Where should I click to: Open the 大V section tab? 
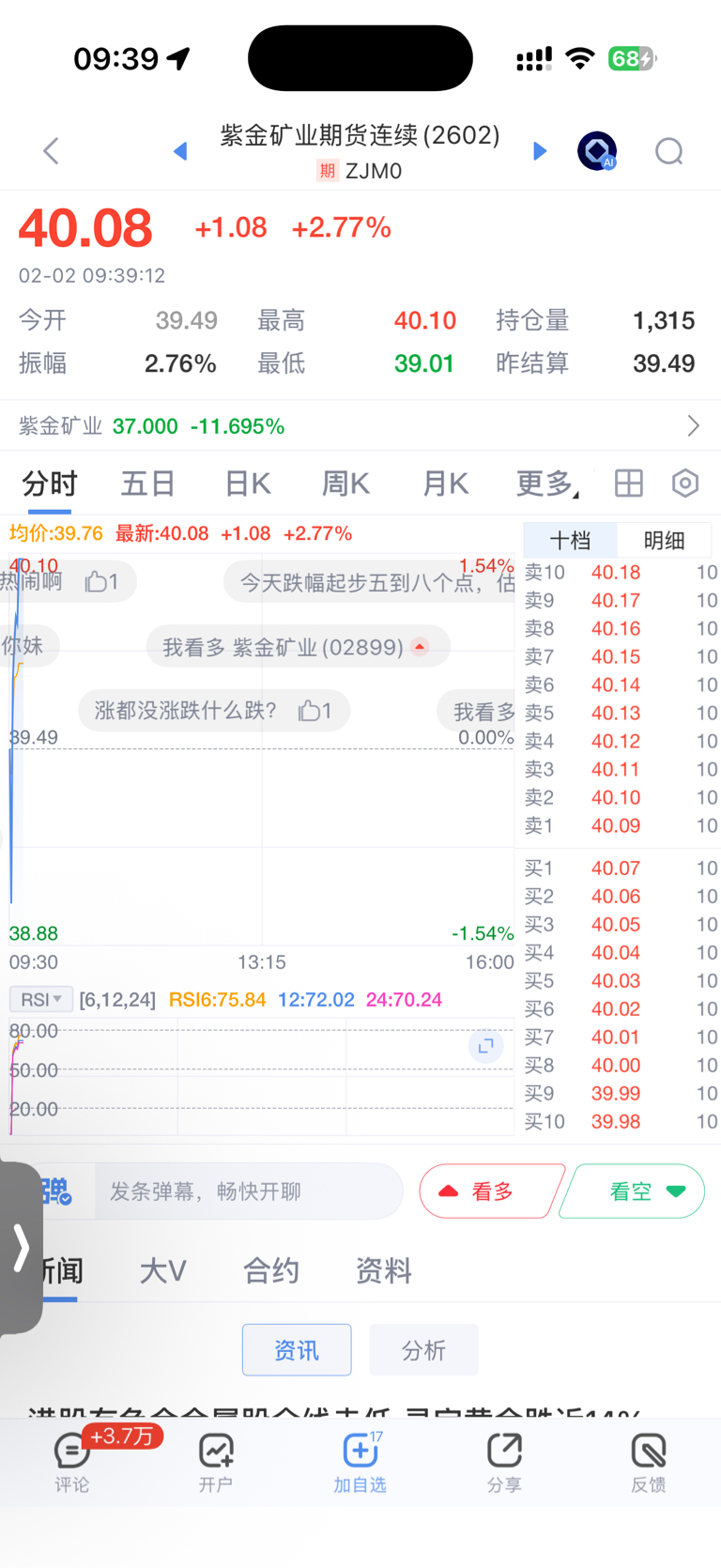163,1271
